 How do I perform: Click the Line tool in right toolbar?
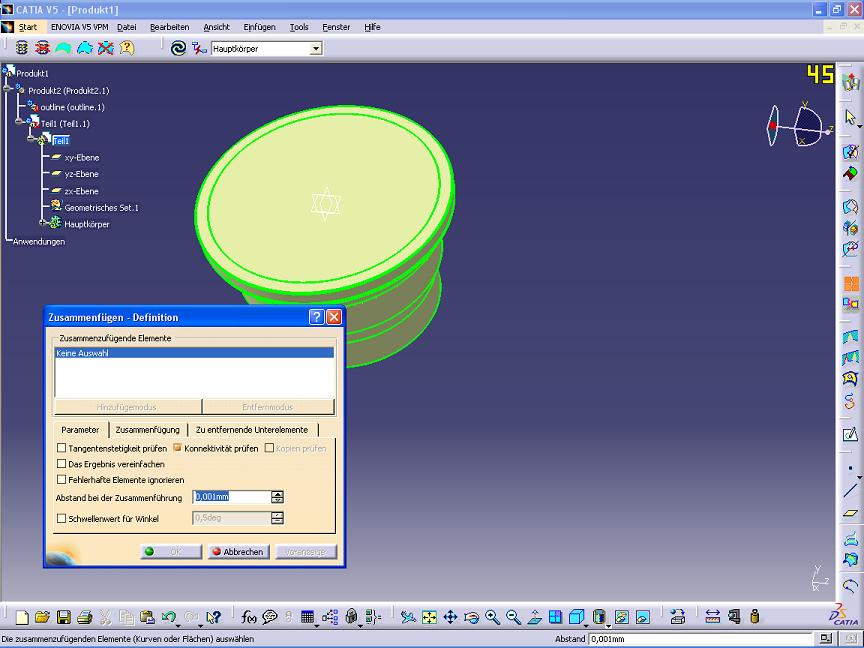point(850,490)
